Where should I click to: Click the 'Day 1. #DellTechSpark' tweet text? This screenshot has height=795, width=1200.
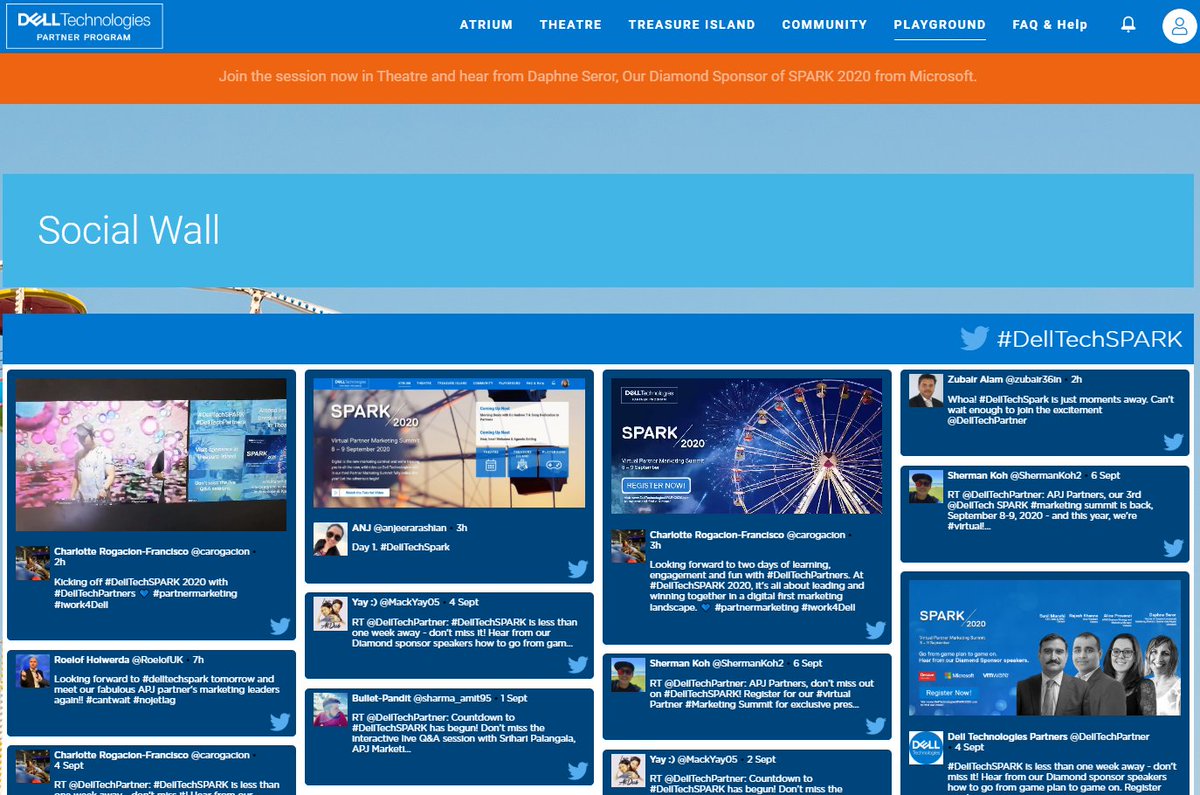coord(401,547)
